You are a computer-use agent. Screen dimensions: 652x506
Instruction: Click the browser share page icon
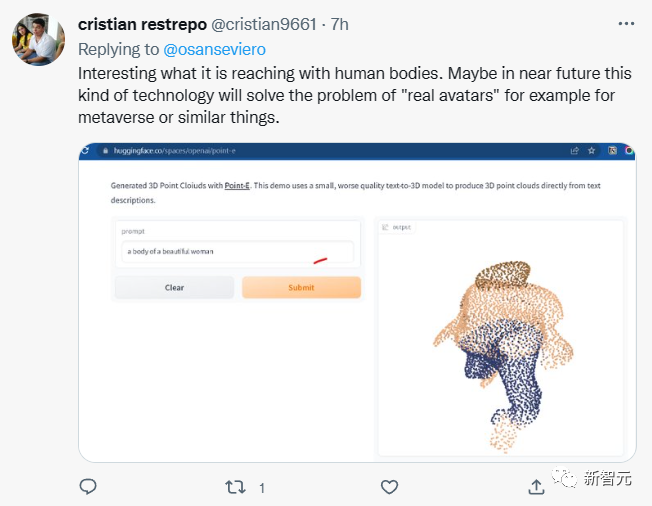click(575, 151)
